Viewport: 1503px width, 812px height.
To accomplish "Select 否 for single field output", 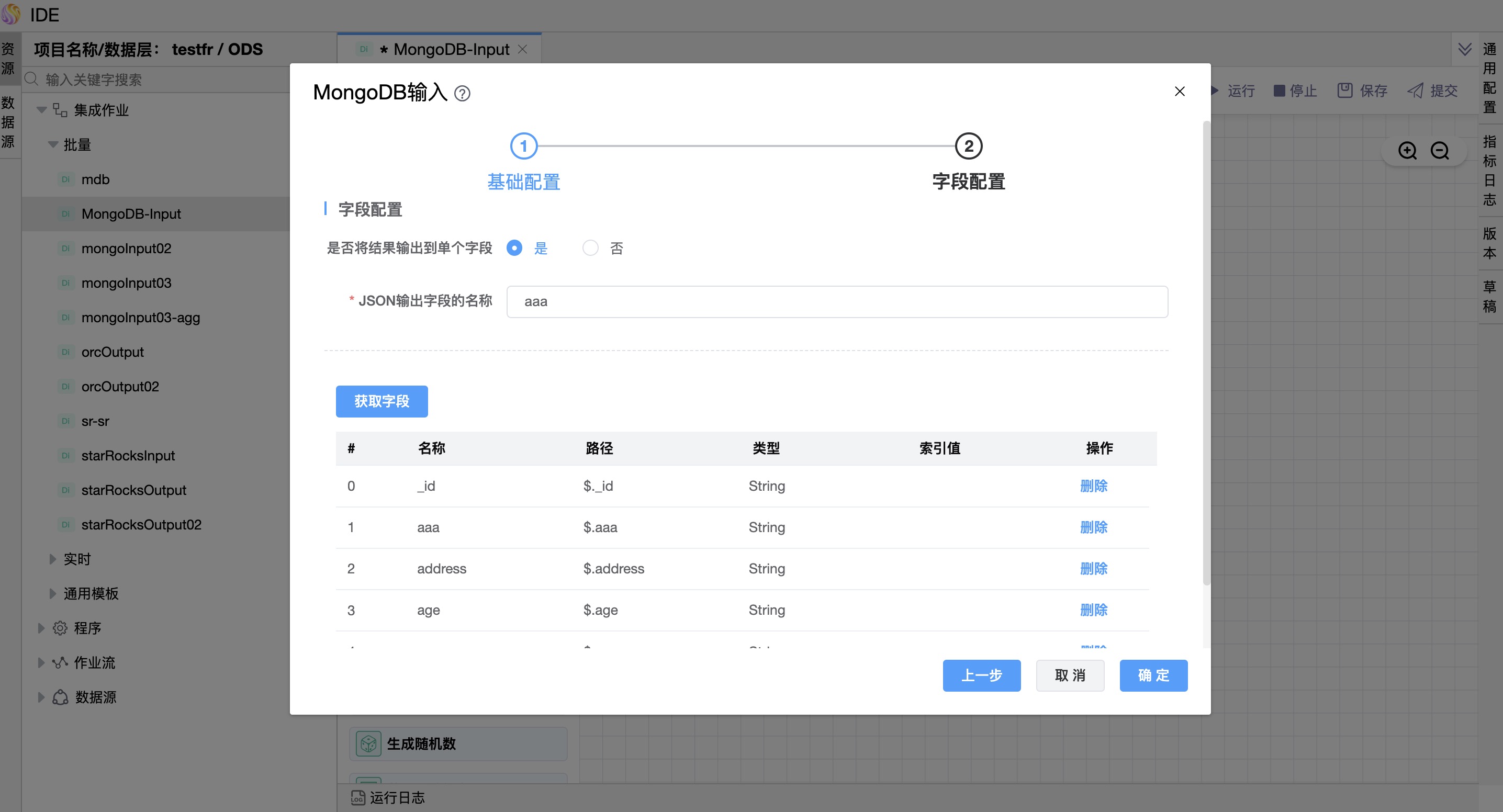I will pos(590,248).
